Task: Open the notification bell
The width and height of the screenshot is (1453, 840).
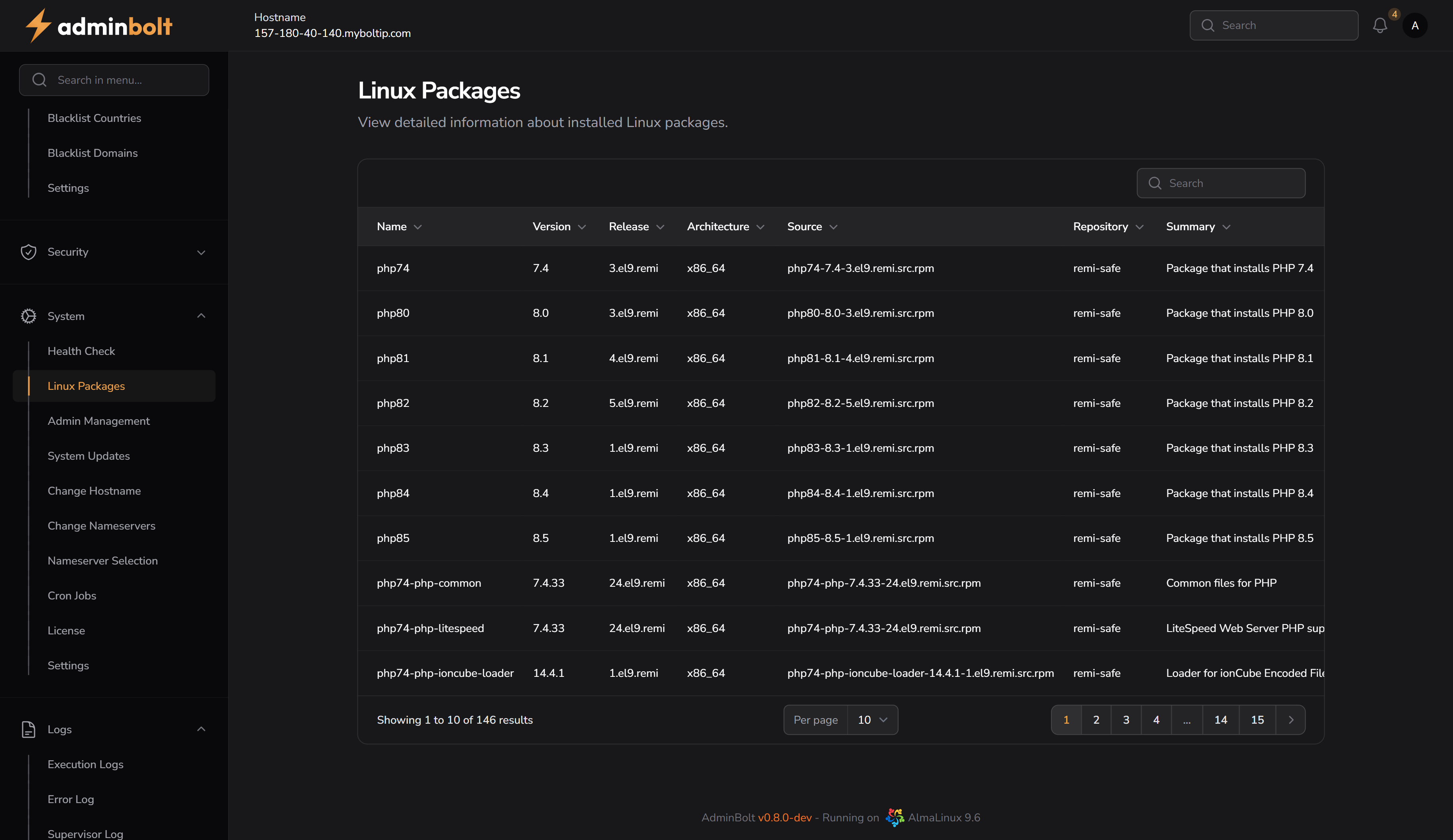Action: 1380,25
